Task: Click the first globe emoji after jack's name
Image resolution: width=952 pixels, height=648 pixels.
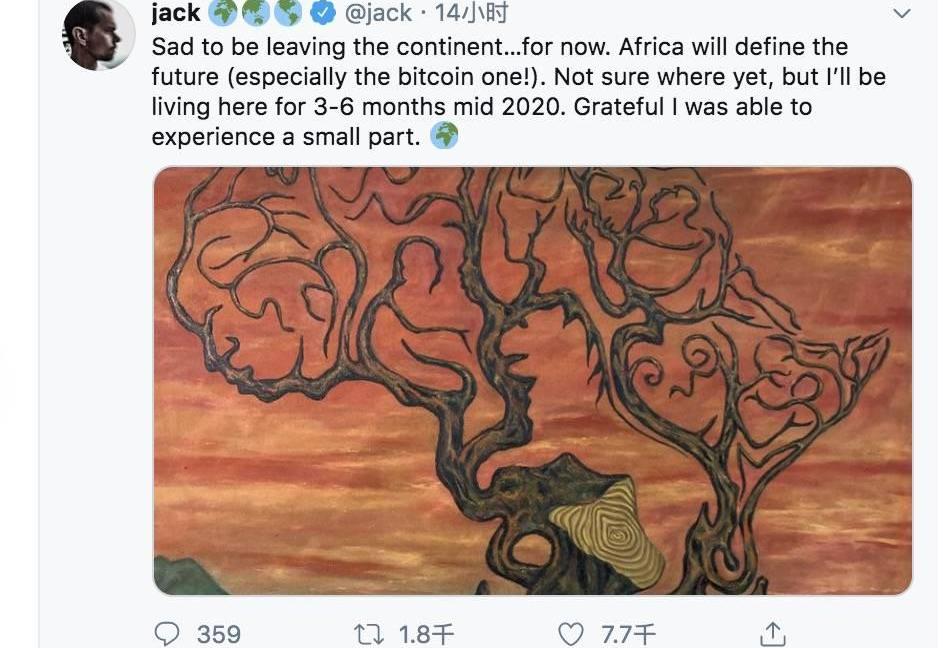Action: [x=223, y=13]
